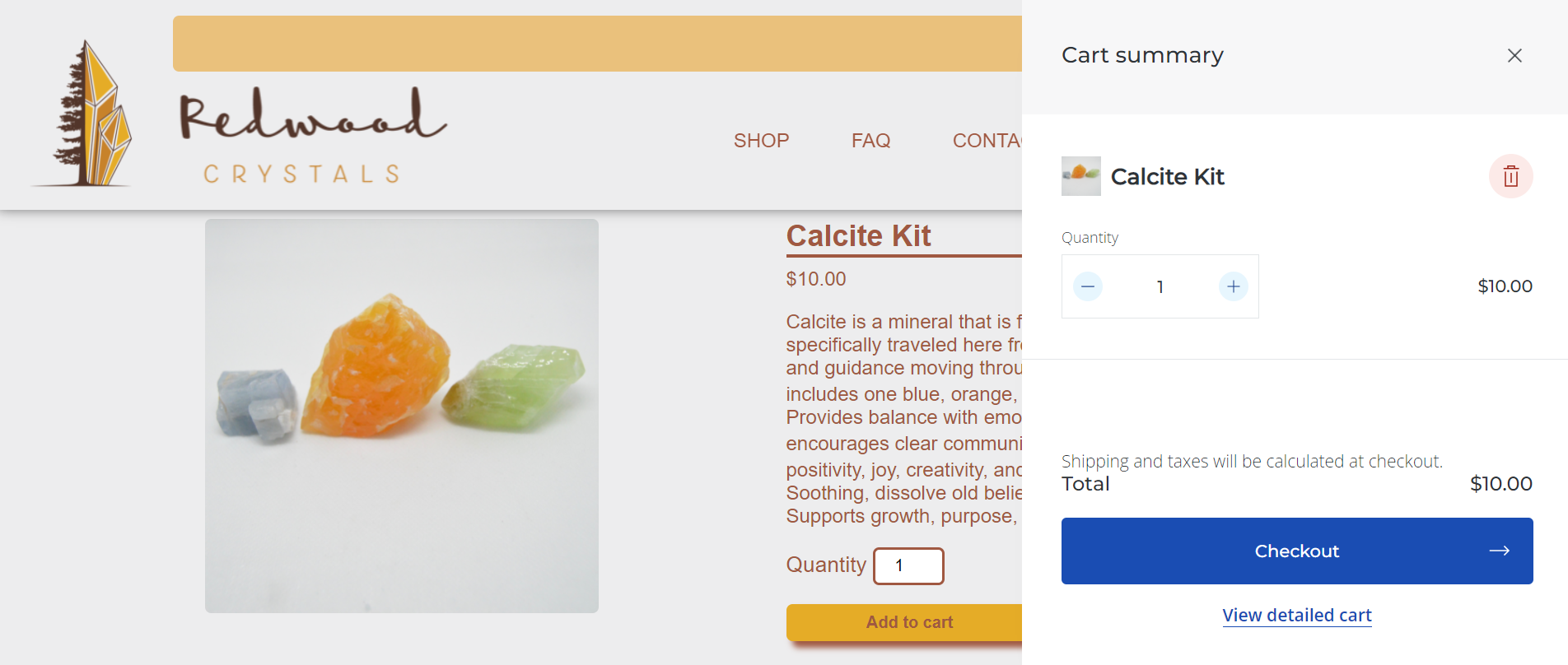Open the CONTACT navigation item
Image resolution: width=1568 pixels, height=665 pixels.
[x=987, y=141]
